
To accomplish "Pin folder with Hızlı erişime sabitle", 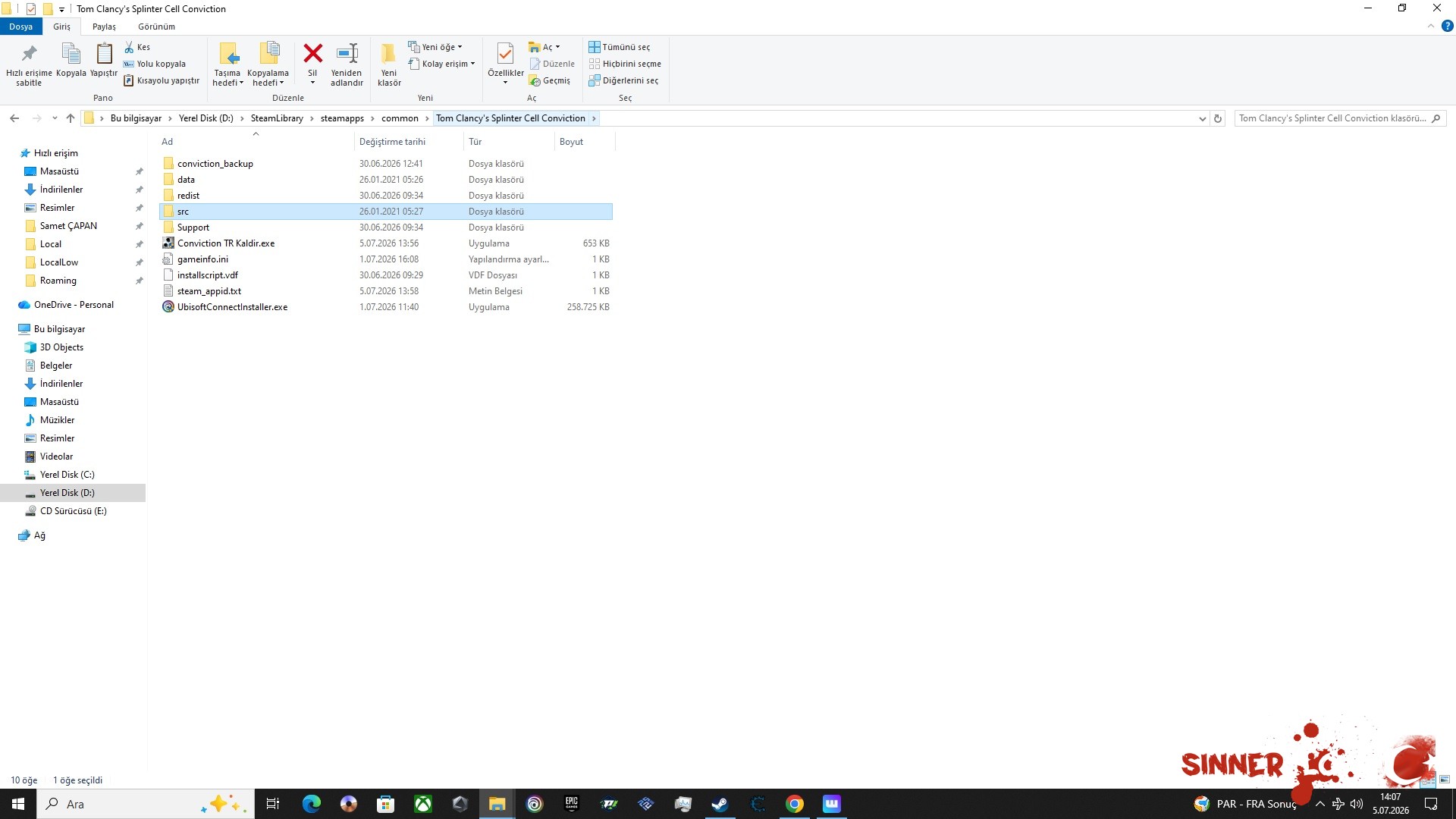I will (x=29, y=54).
